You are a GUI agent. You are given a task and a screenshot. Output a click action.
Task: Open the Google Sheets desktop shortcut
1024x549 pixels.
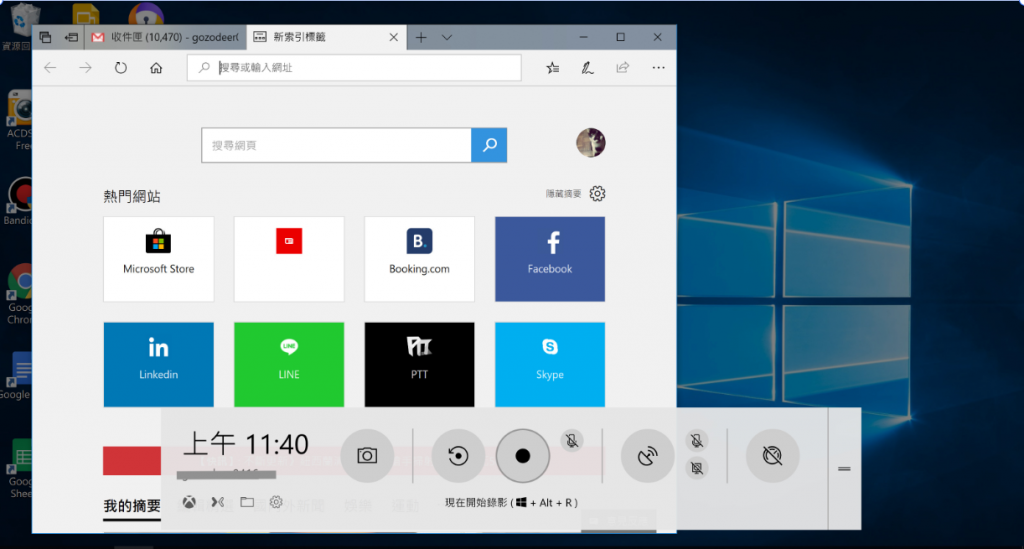pos(20,469)
